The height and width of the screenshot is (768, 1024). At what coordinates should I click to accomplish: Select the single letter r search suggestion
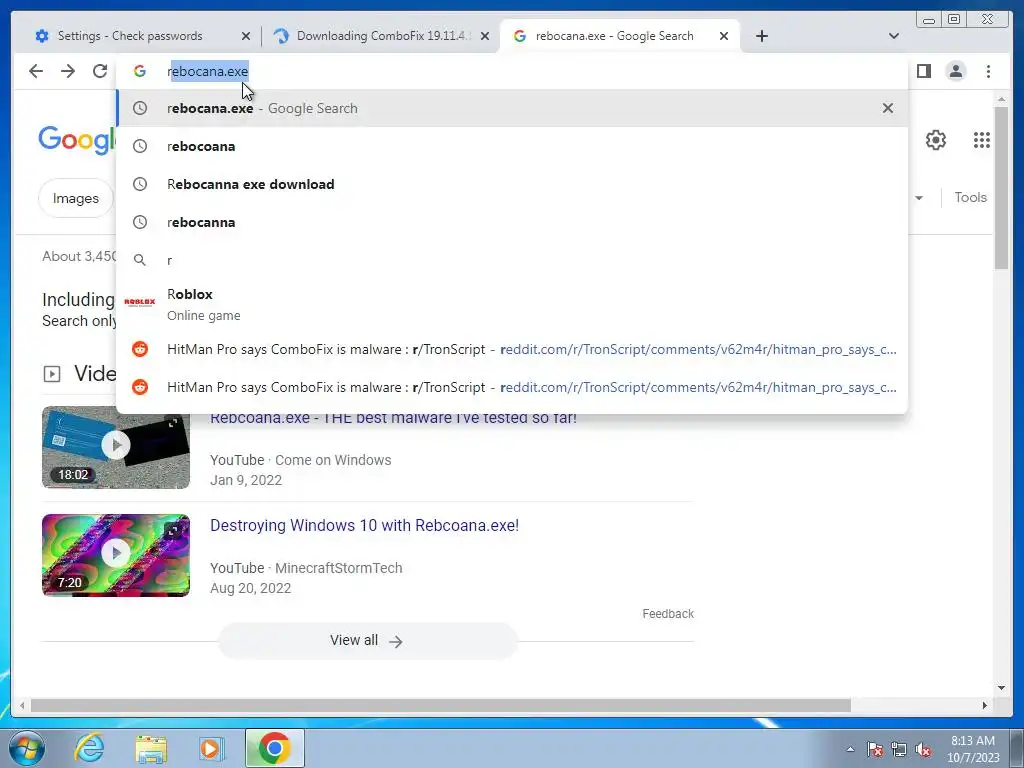coord(512,260)
